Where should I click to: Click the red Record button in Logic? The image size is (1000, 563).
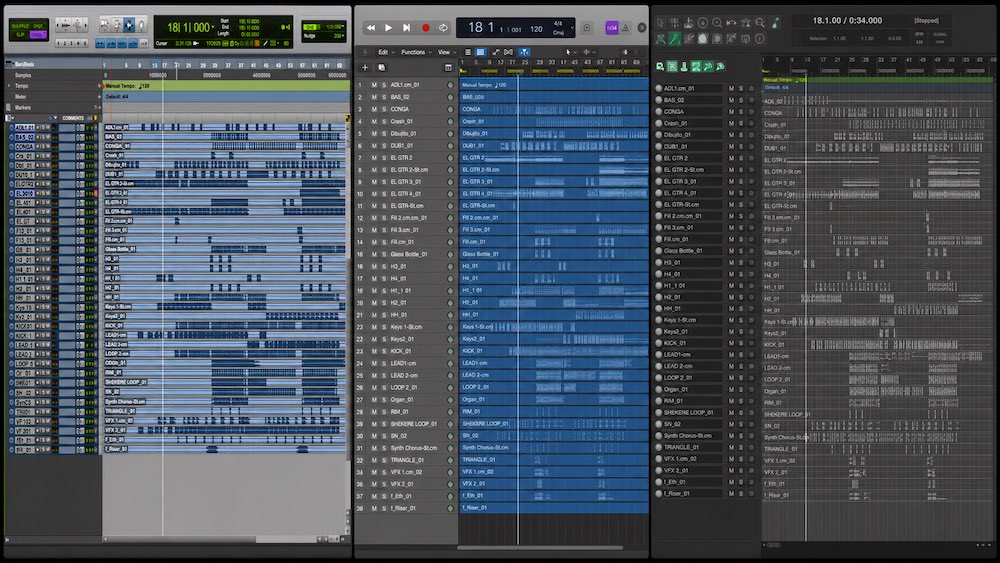[x=425, y=27]
